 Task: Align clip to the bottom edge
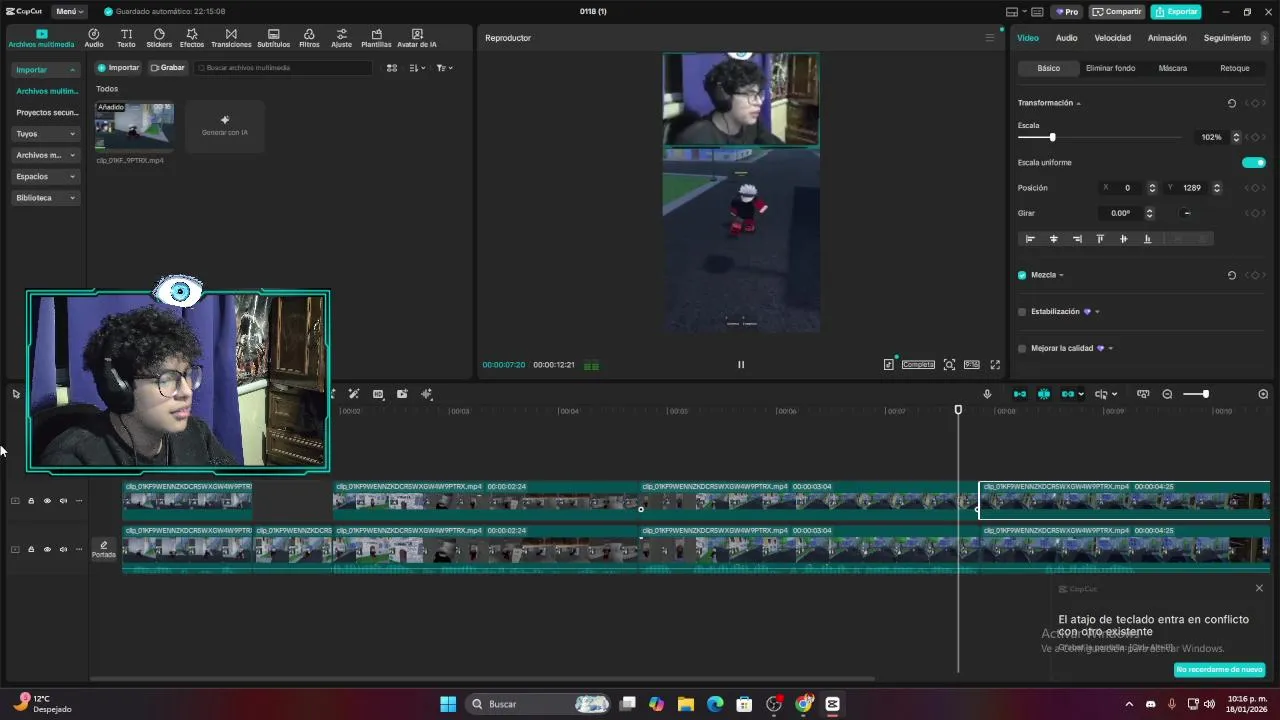(1147, 239)
